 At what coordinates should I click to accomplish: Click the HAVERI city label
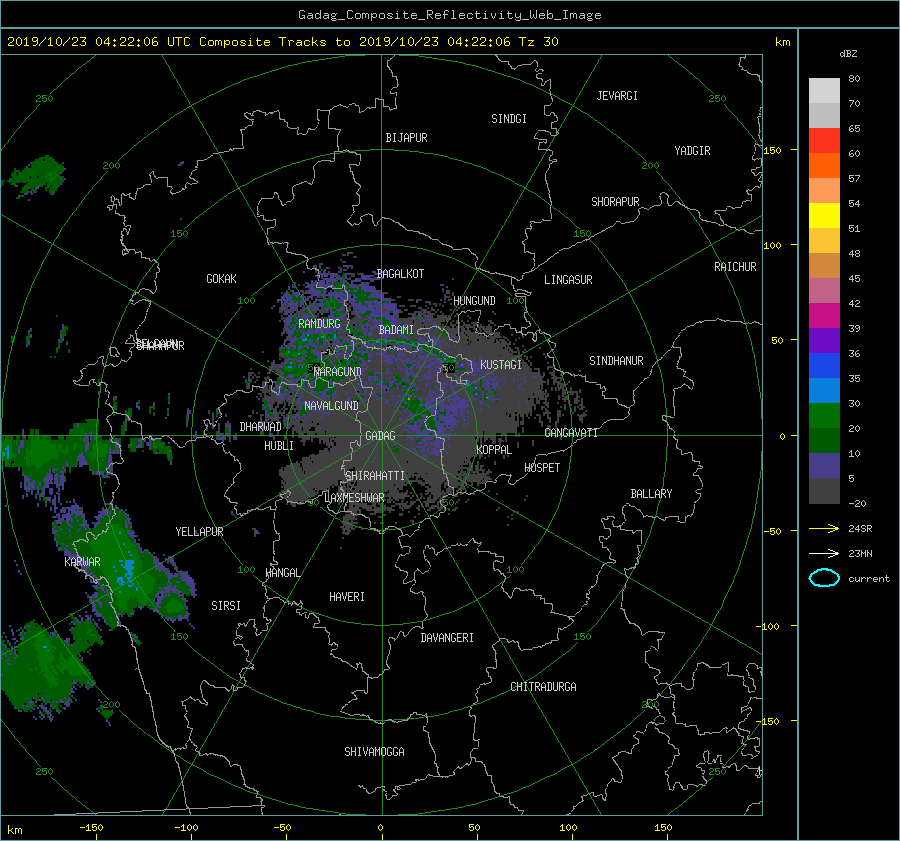point(347,597)
